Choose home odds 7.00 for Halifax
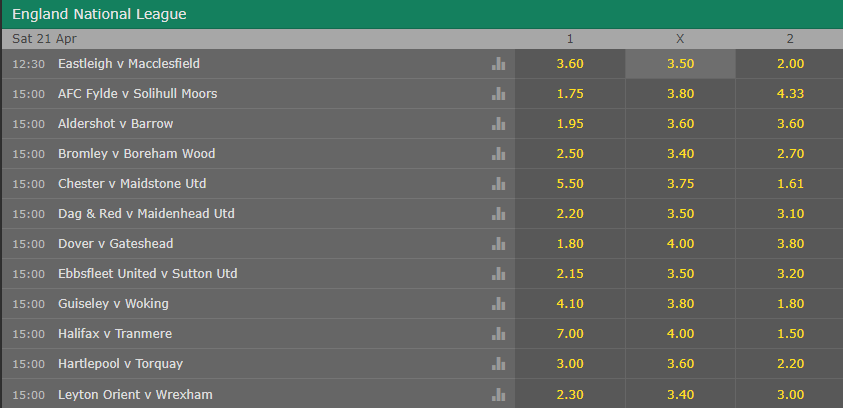The height and width of the screenshot is (408, 843). 570,334
